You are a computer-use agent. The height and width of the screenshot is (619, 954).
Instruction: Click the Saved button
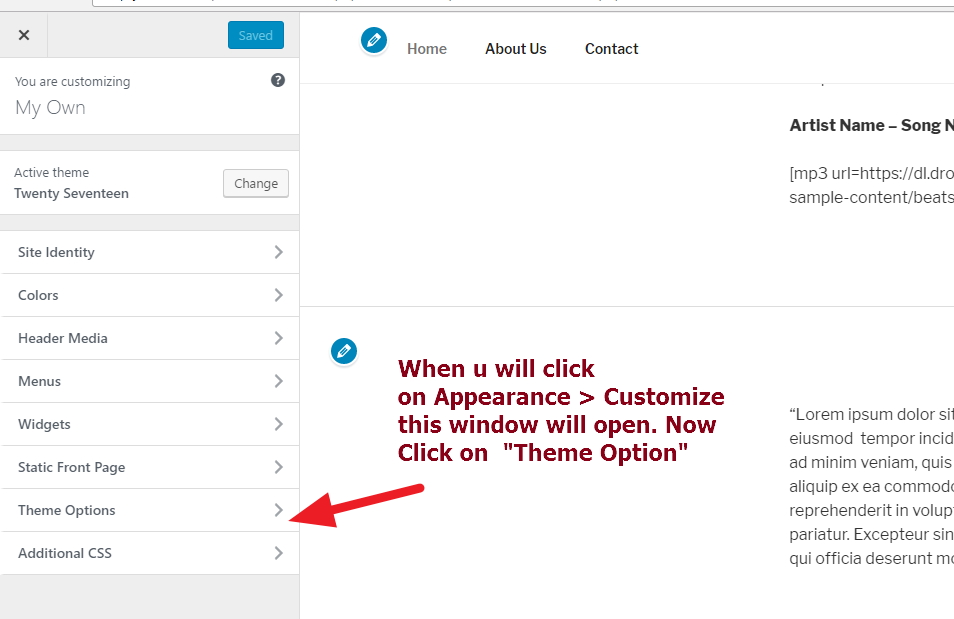pyautogui.click(x=255, y=34)
